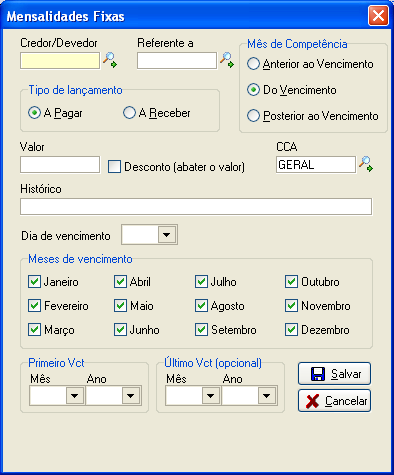Uncheck the Março month checkbox

34,330
